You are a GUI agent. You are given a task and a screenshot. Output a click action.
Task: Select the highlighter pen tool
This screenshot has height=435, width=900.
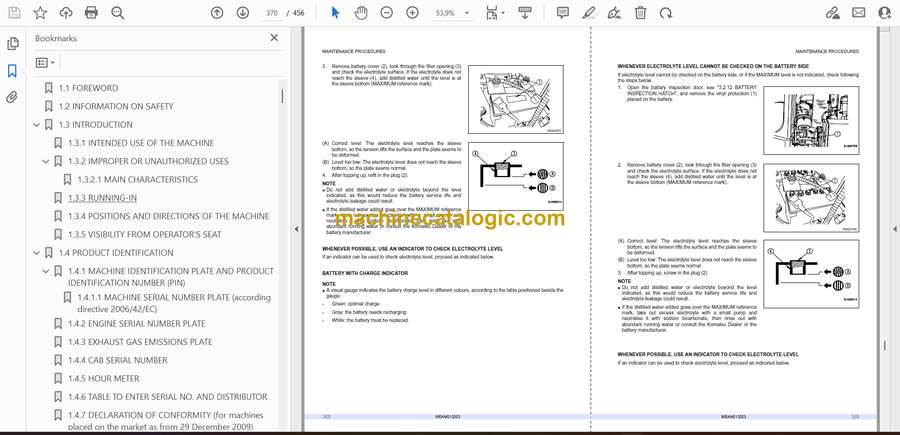588,13
